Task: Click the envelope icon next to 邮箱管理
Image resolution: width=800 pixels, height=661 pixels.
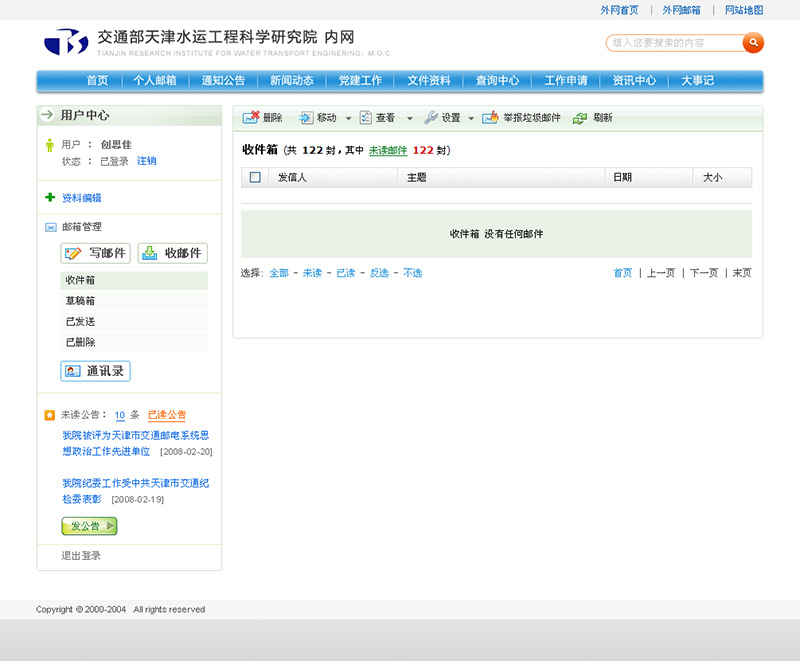Action: pyautogui.click(x=50, y=228)
